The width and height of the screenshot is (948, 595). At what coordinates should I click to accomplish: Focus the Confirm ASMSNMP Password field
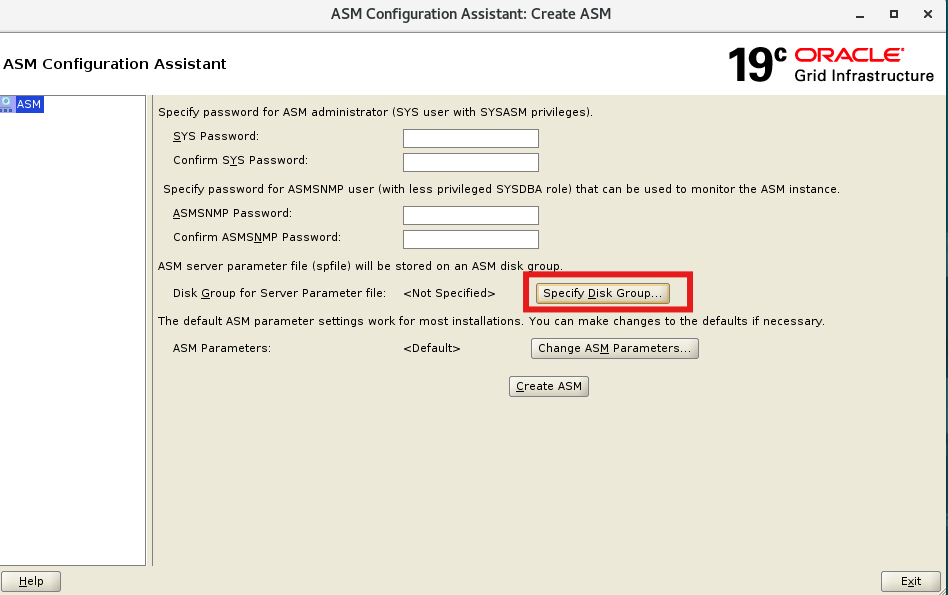[470, 239]
